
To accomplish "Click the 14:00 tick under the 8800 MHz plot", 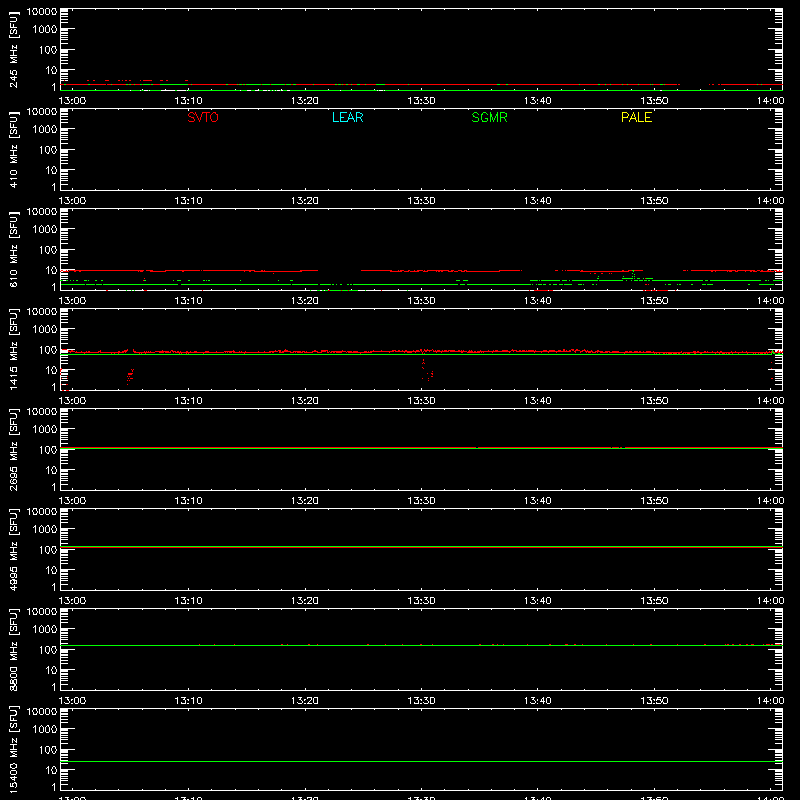I will [x=770, y=701].
